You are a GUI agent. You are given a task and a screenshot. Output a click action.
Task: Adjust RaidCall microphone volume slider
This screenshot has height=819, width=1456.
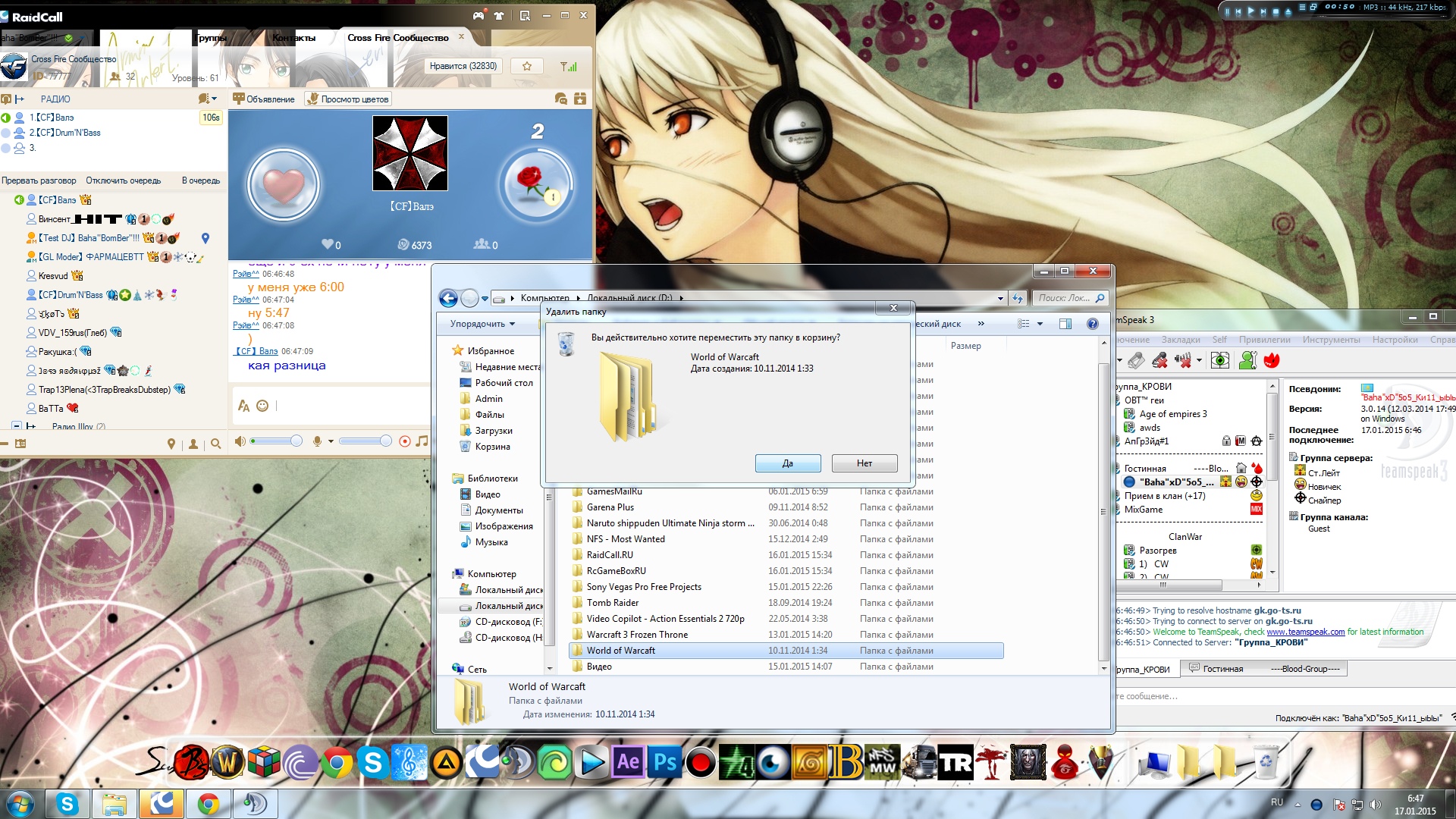click(x=366, y=441)
